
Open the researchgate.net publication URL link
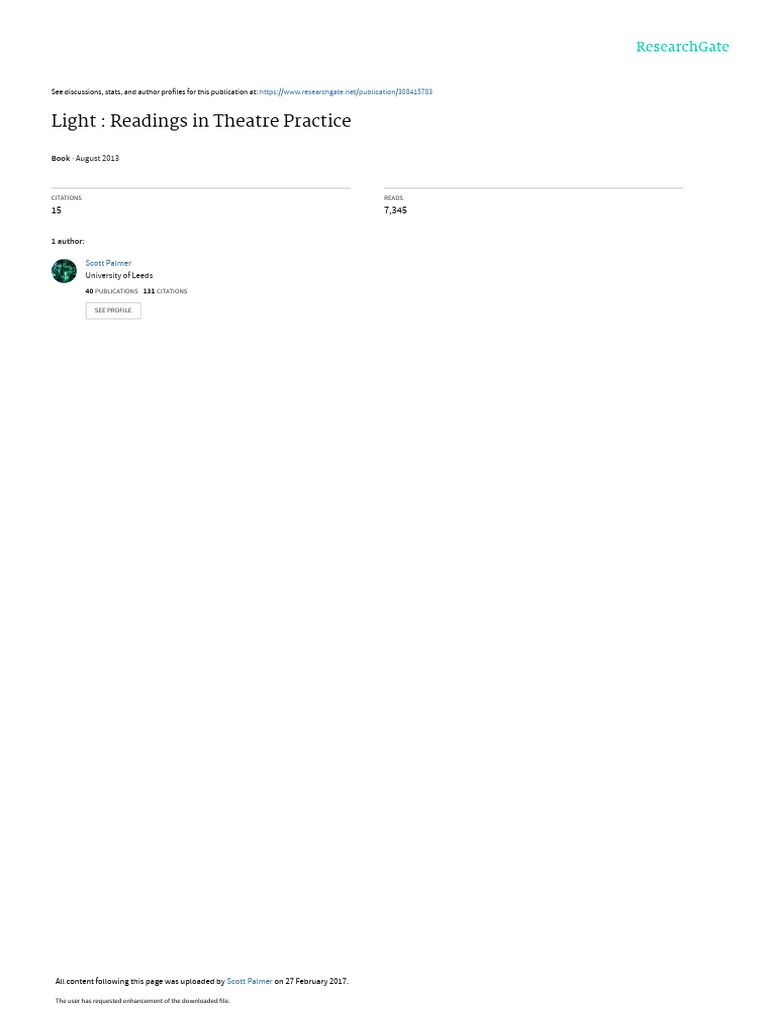345,92
